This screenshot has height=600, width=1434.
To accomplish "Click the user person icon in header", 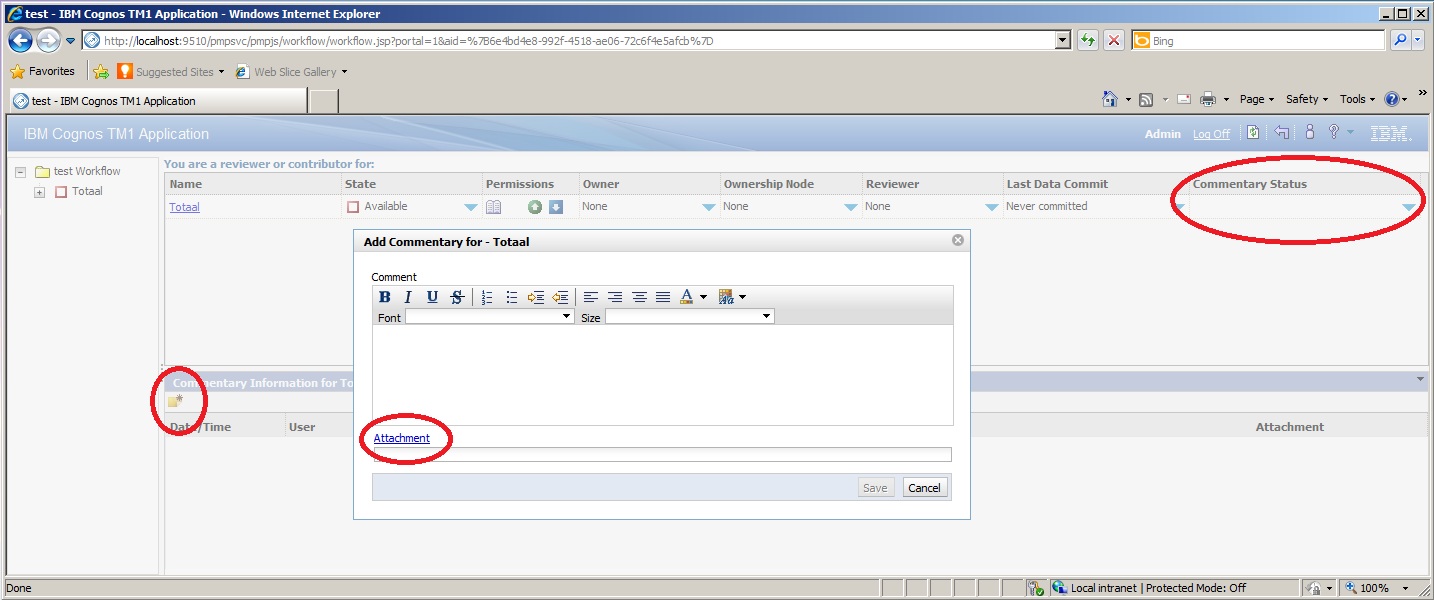I will pos(1309,132).
